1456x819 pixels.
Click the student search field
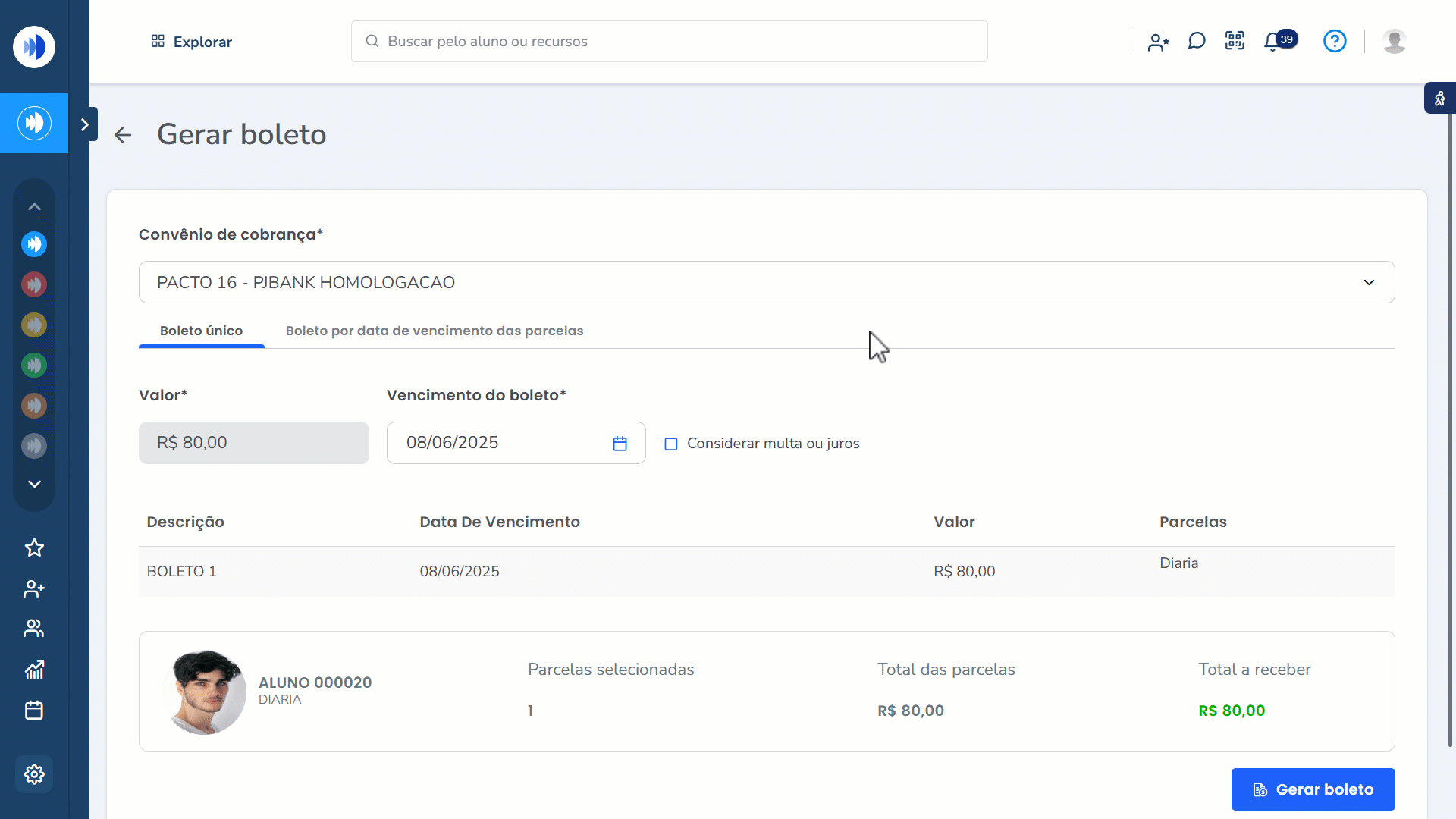click(x=669, y=42)
